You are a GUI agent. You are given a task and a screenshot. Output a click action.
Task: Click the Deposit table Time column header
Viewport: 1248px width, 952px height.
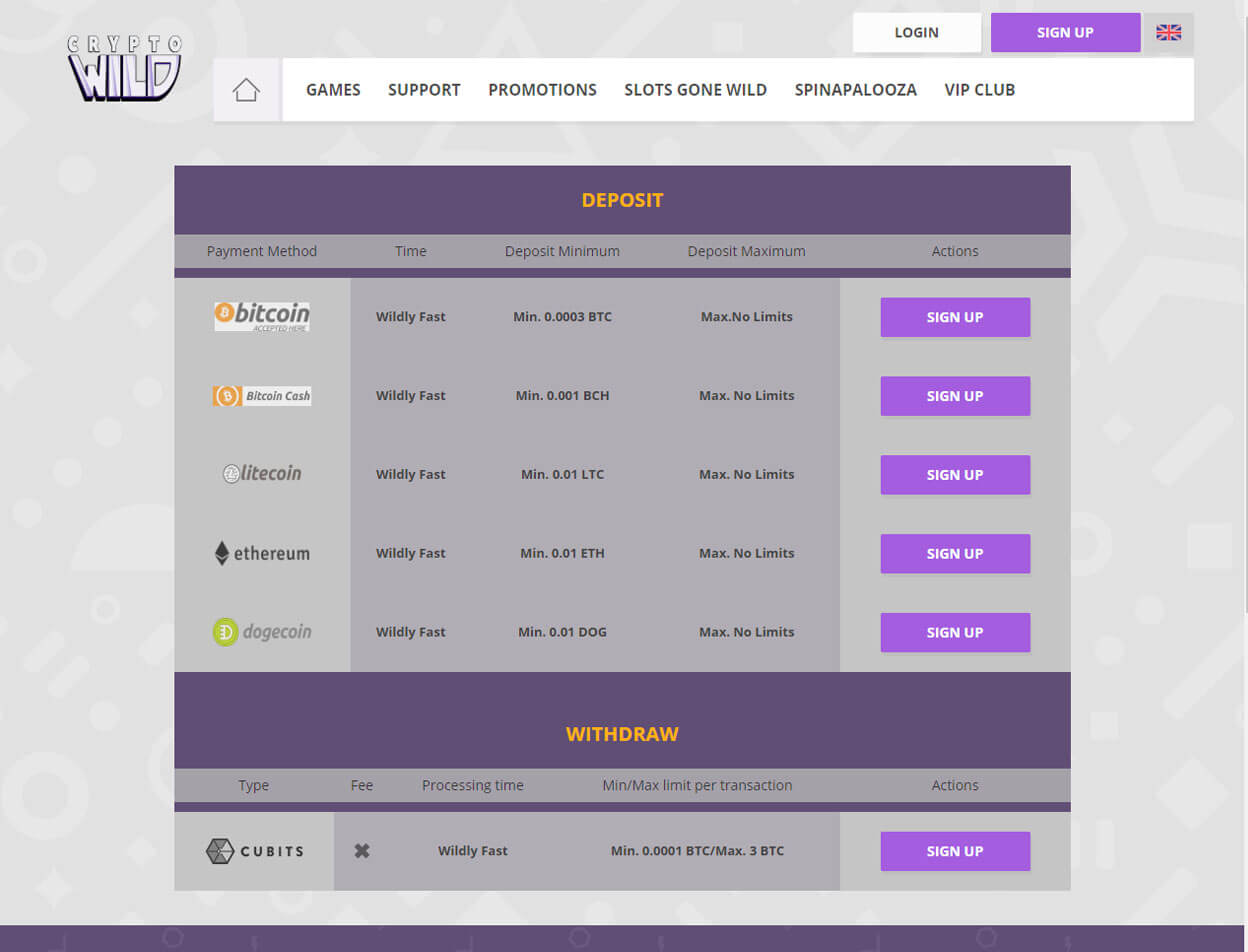click(x=410, y=251)
